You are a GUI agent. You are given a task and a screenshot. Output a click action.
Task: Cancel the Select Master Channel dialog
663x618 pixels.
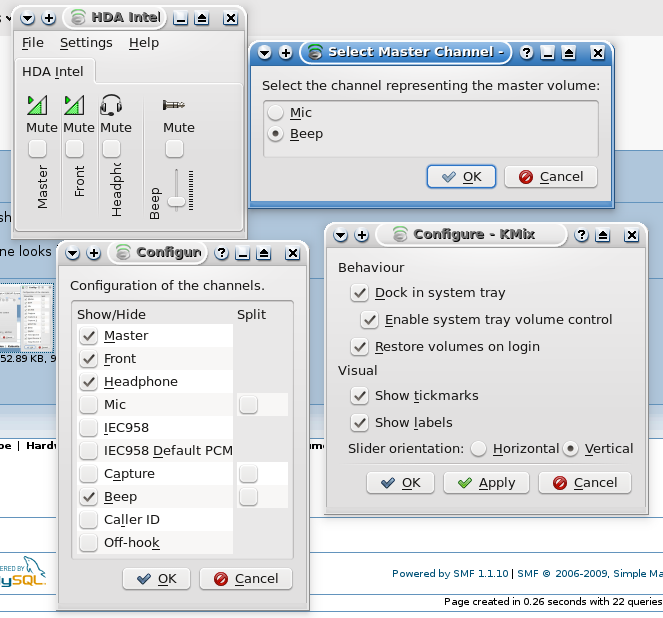[x=551, y=176]
